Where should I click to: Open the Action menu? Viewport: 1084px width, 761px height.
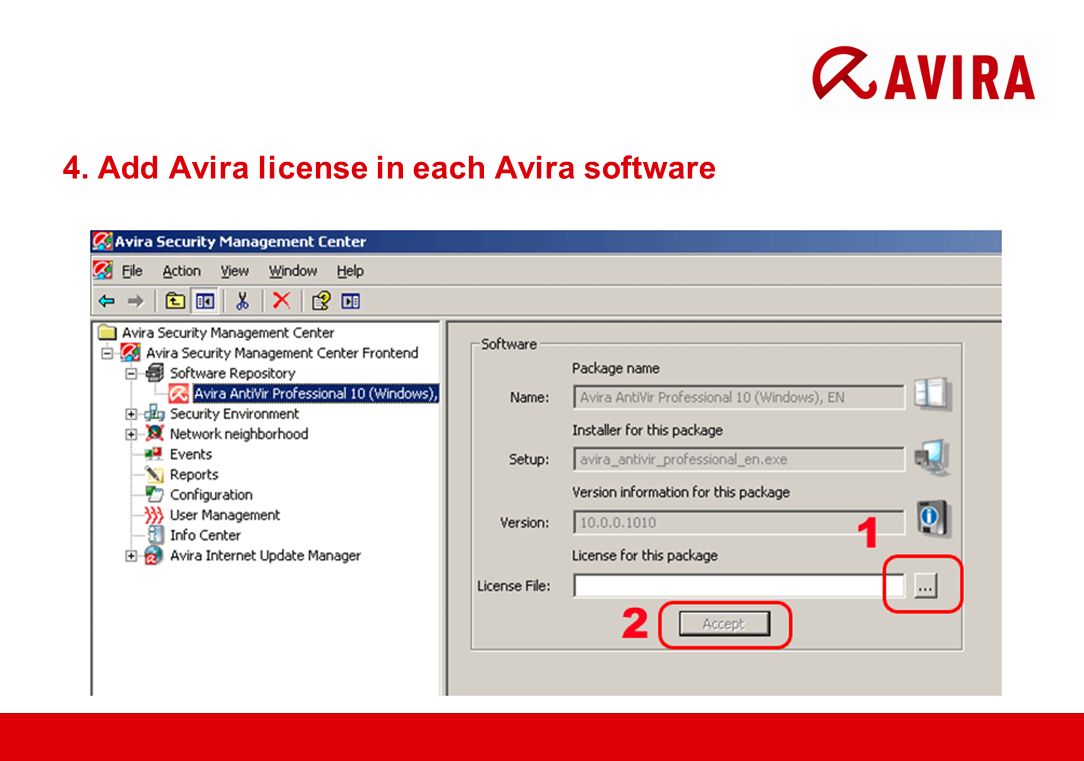point(182,271)
